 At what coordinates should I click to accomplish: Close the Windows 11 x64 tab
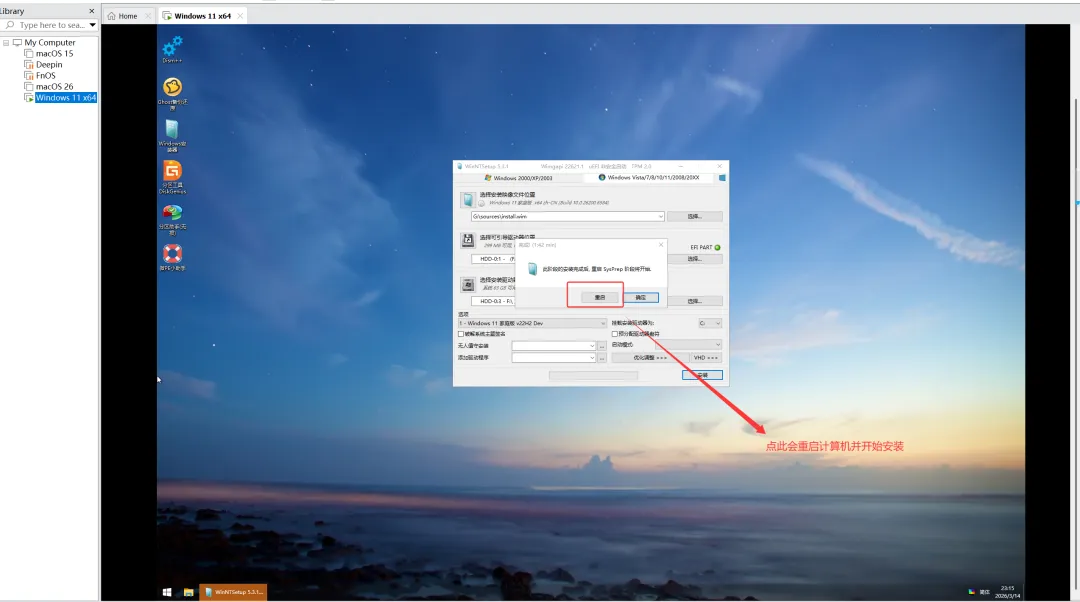[x=240, y=16]
